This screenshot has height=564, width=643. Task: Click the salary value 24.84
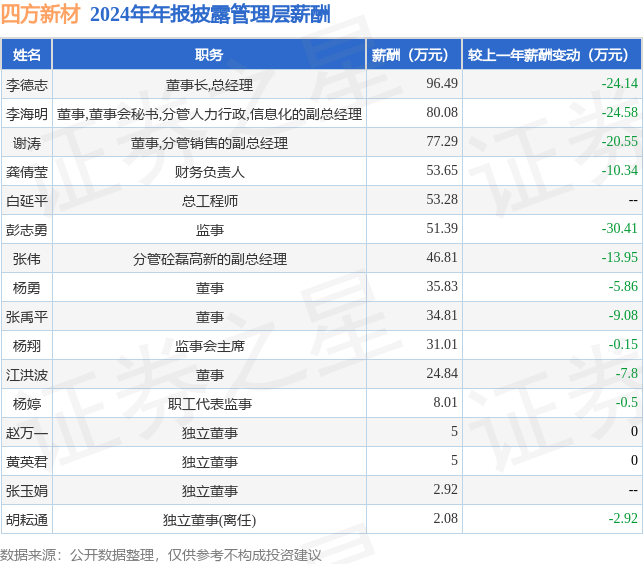[x=442, y=374]
